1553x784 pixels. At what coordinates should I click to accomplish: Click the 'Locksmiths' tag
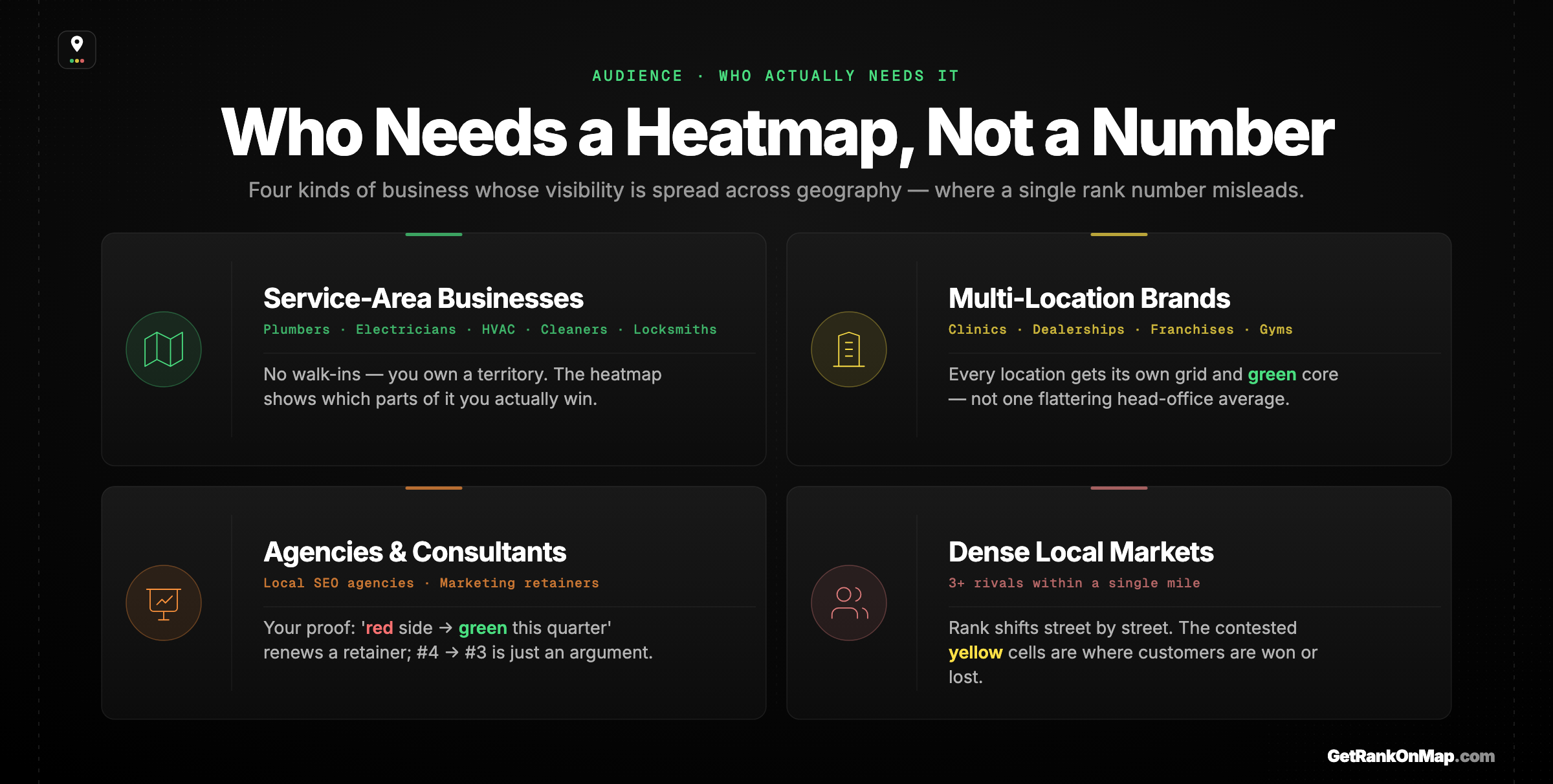tap(675, 329)
